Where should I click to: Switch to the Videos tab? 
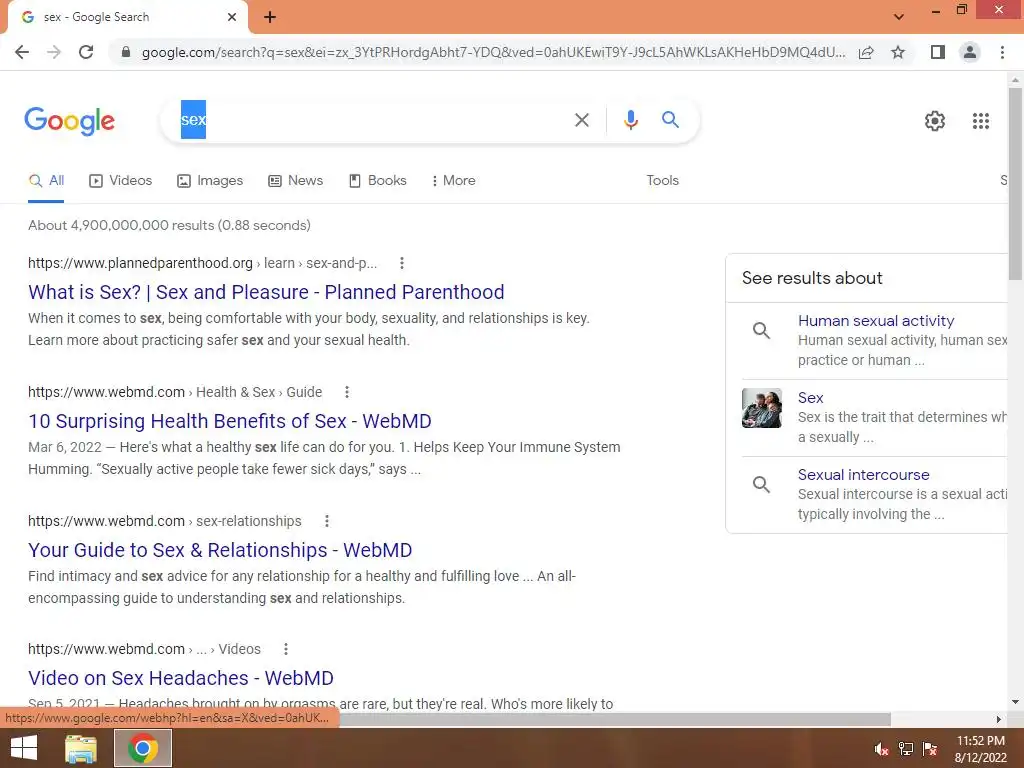[x=120, y=181]
